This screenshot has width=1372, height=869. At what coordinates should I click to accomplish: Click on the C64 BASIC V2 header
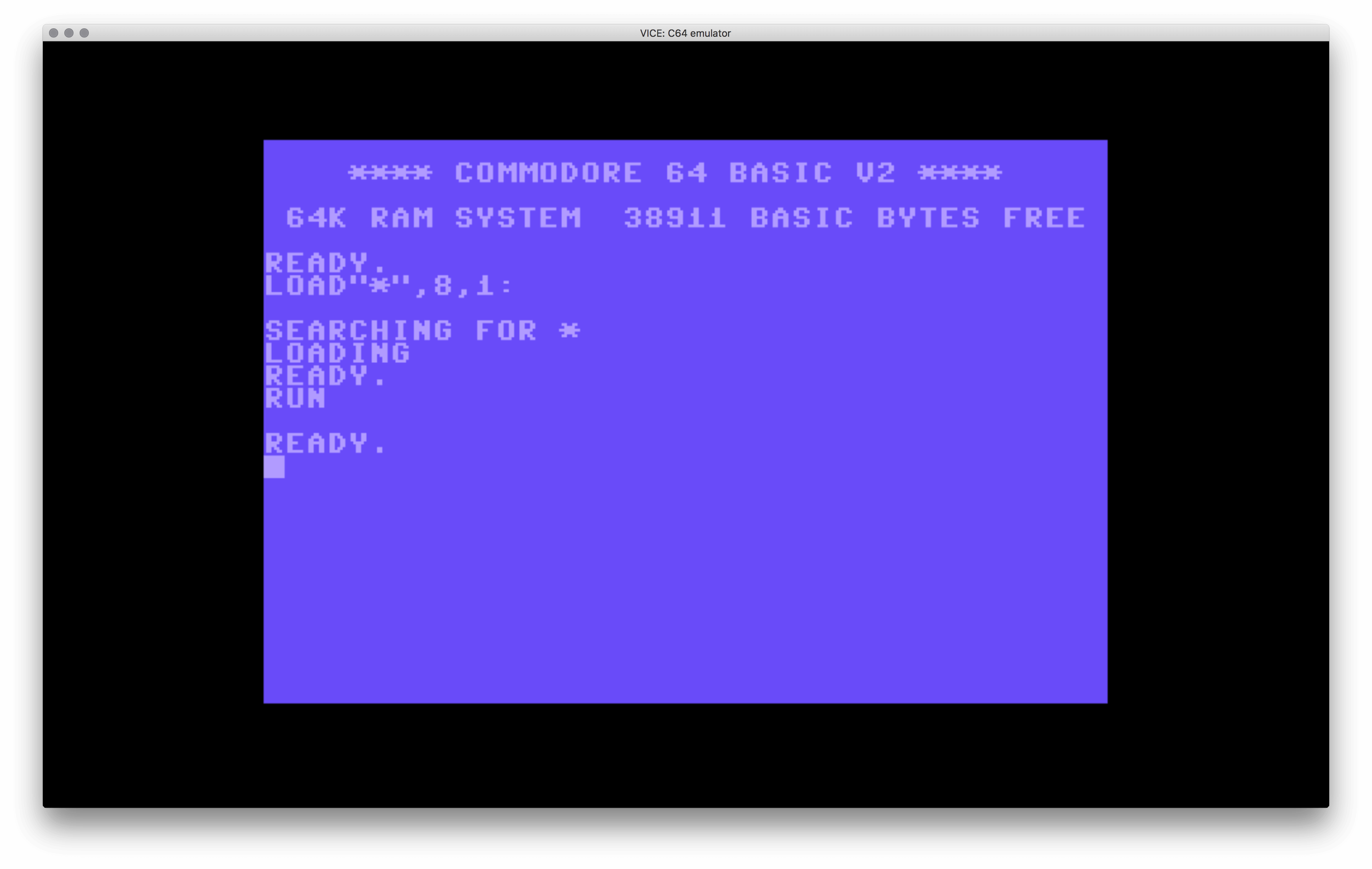click(686, 172)
